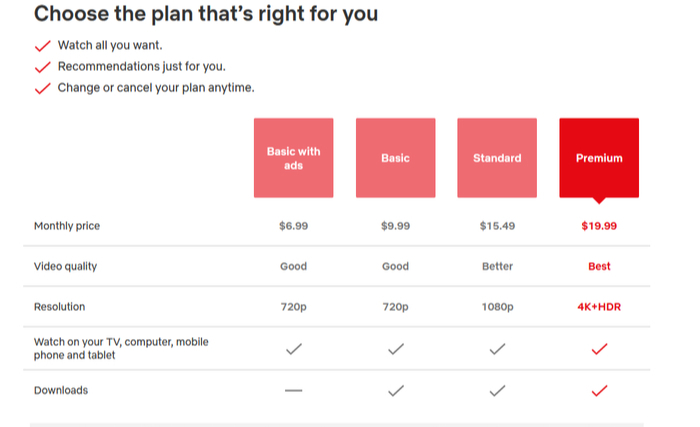
Task: Click the dash icon for Basic with ads downloads
Action: click(293, 390)
